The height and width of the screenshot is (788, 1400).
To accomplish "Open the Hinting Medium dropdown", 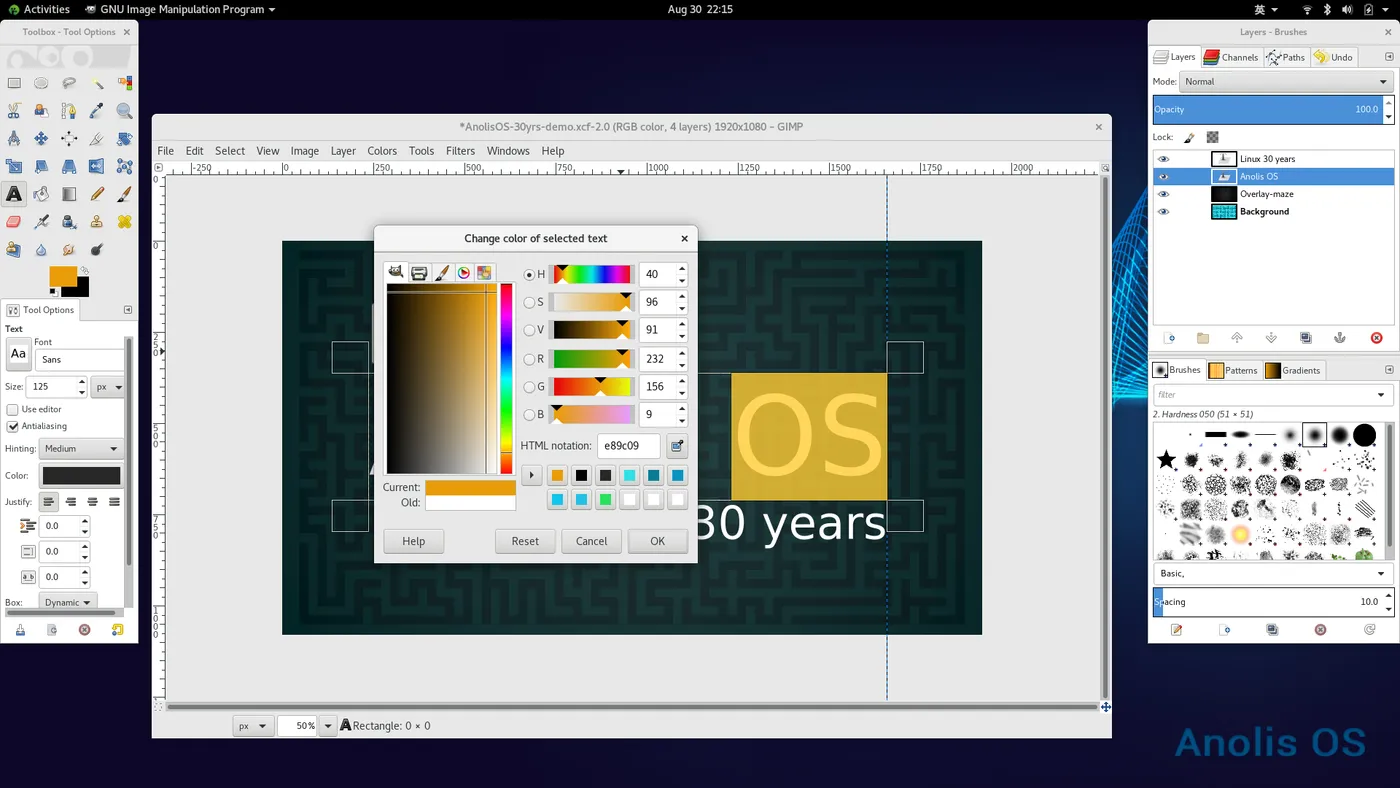I will pyautogui.click(x=81, y=449).
